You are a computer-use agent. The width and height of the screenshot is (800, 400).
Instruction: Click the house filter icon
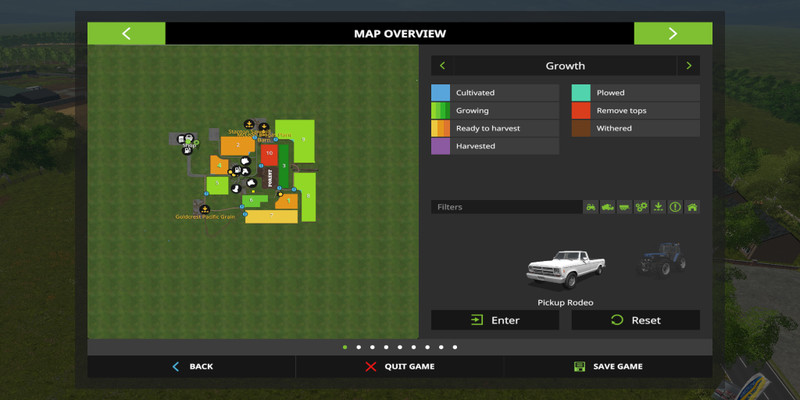(x=691, y=207)
